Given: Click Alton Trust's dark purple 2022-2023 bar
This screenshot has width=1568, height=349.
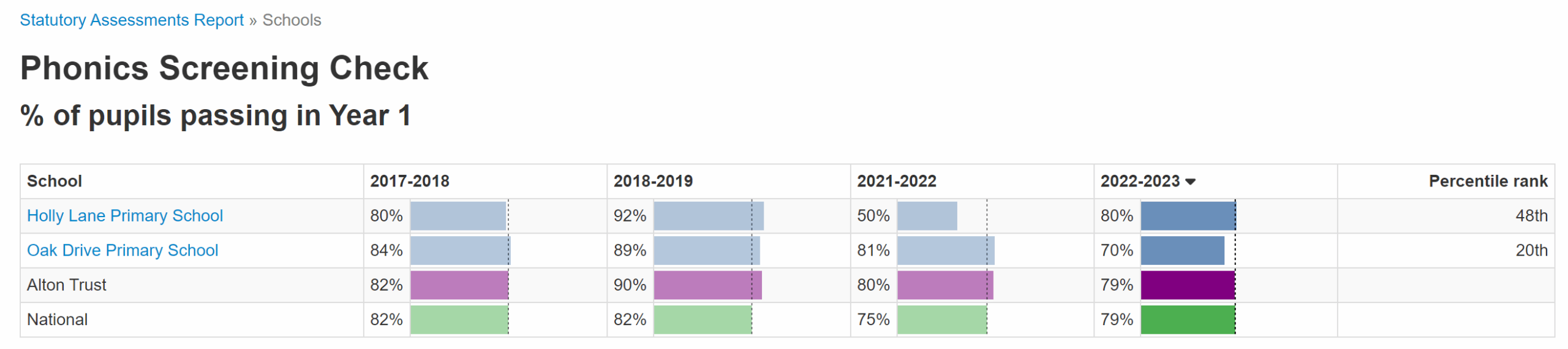Looking at the screenshot, I should click(x=1187, y=285).
